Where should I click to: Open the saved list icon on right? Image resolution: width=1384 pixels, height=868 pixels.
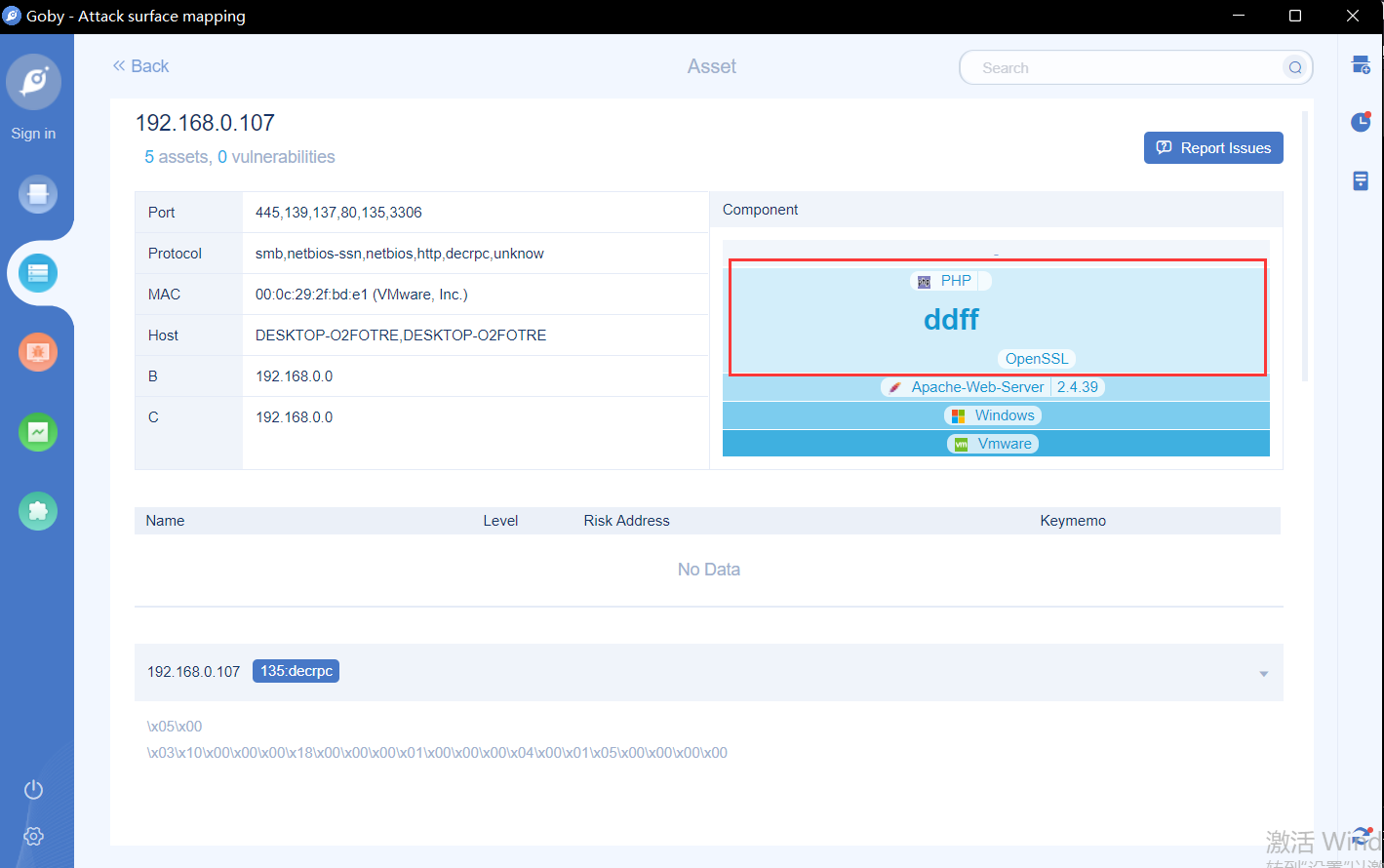1361,180
